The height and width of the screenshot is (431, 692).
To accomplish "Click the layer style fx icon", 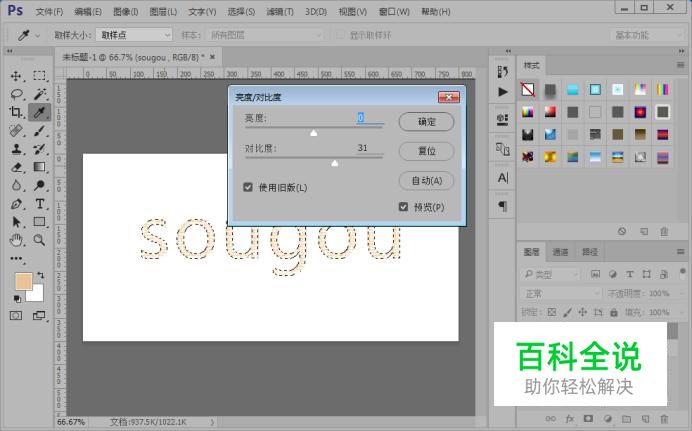I will [570, 419].
